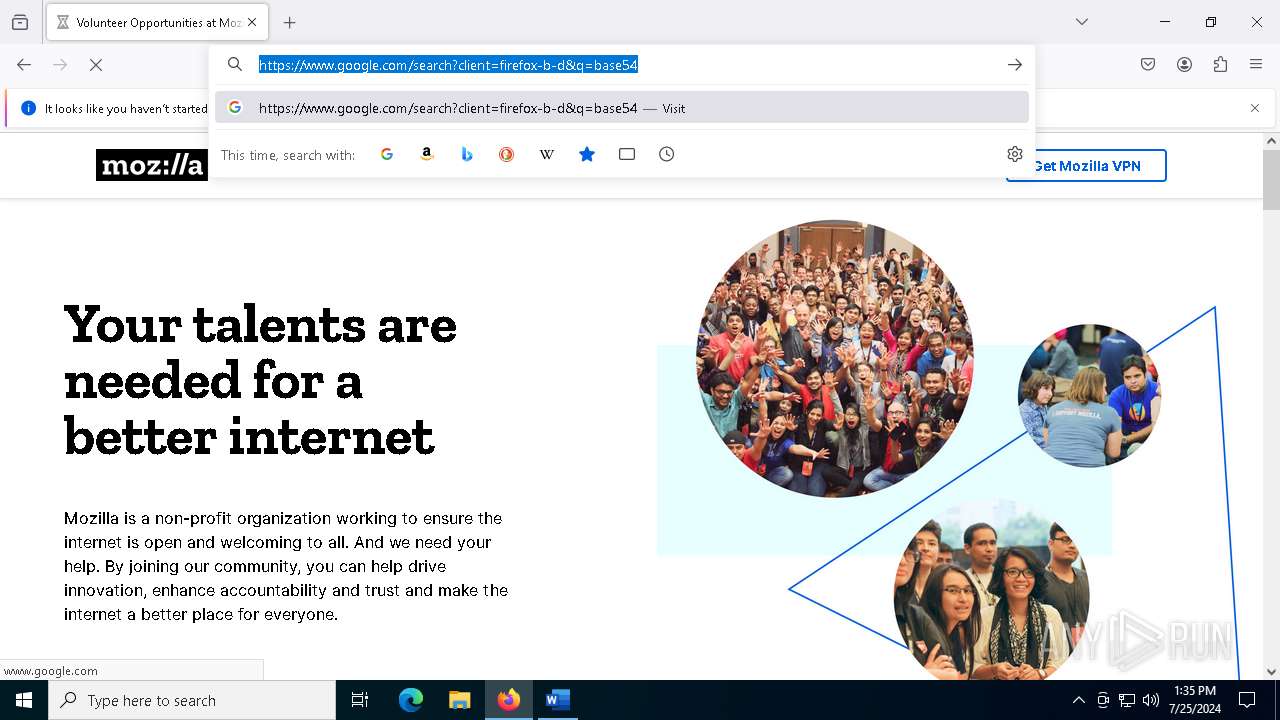Click the large crowd photo
The width and height of the screenshot is (1280, 720).
point(834,358)
